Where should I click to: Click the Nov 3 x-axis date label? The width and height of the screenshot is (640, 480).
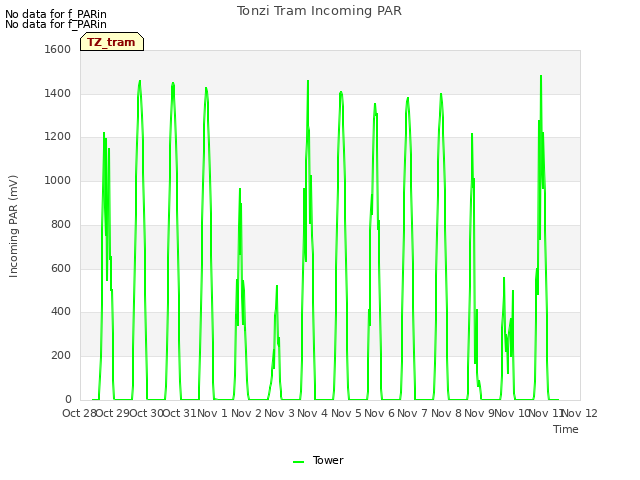click(279, 413)
